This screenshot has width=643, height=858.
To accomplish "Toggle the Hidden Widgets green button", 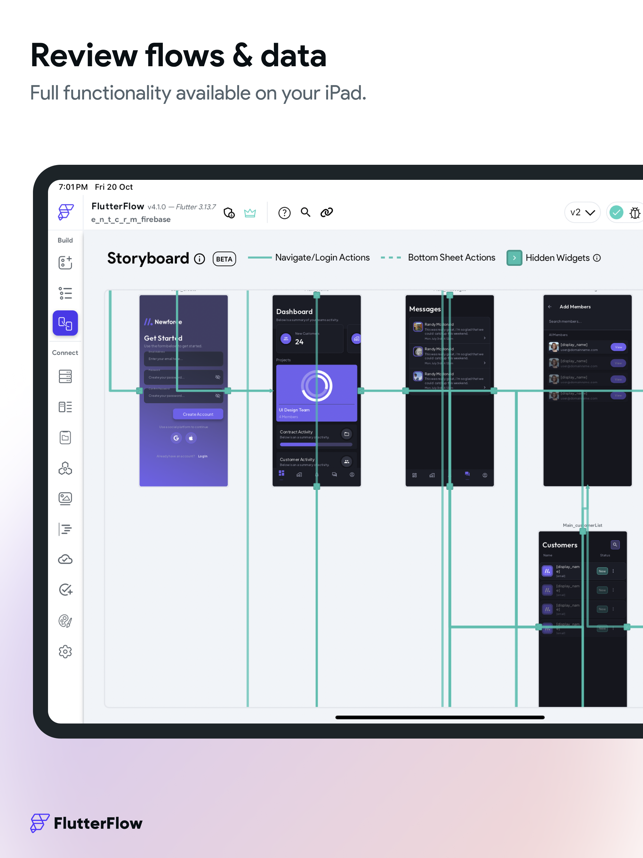I will point(514,258).
